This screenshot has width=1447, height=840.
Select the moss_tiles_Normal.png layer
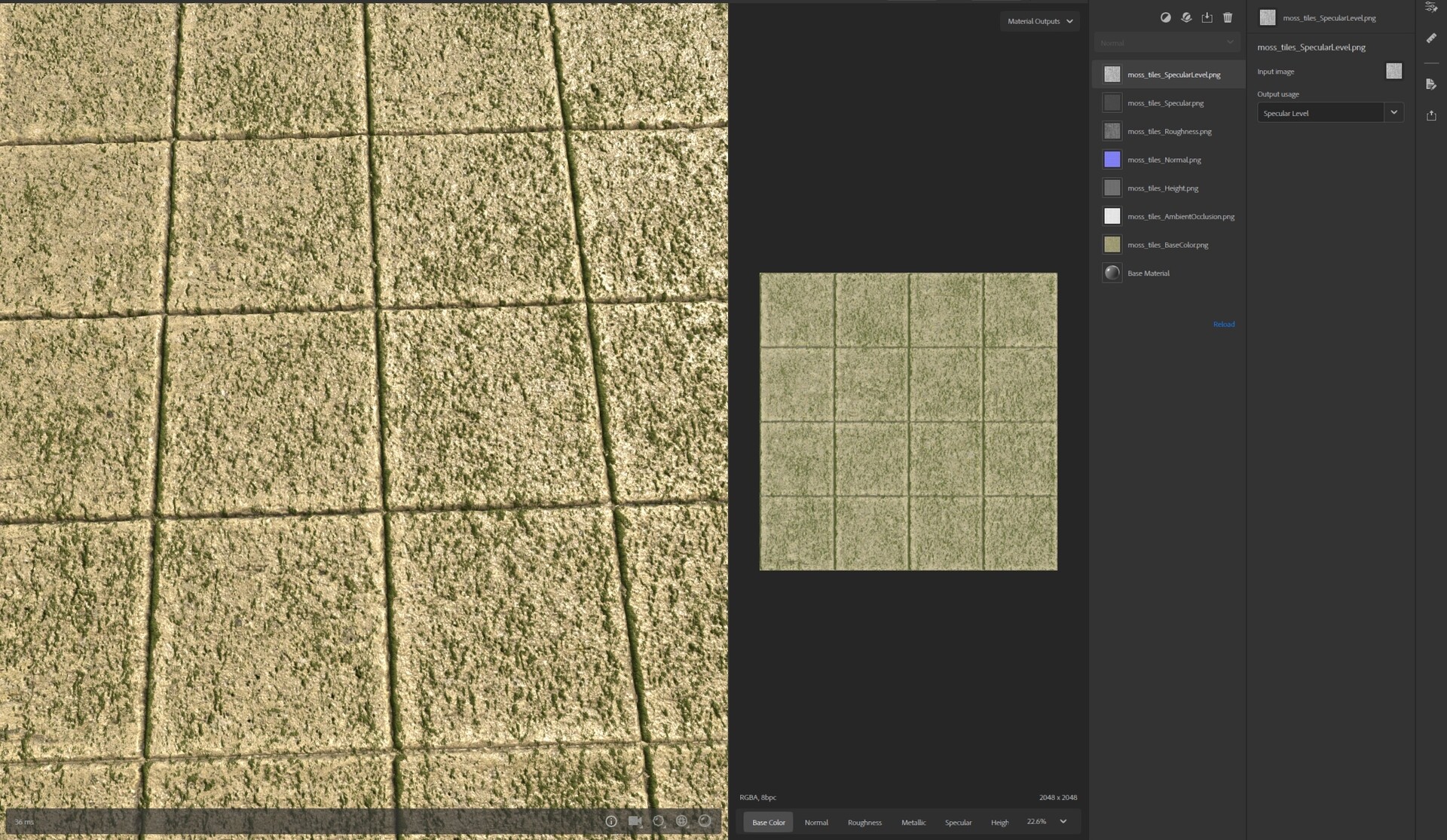coord(1164,160)
